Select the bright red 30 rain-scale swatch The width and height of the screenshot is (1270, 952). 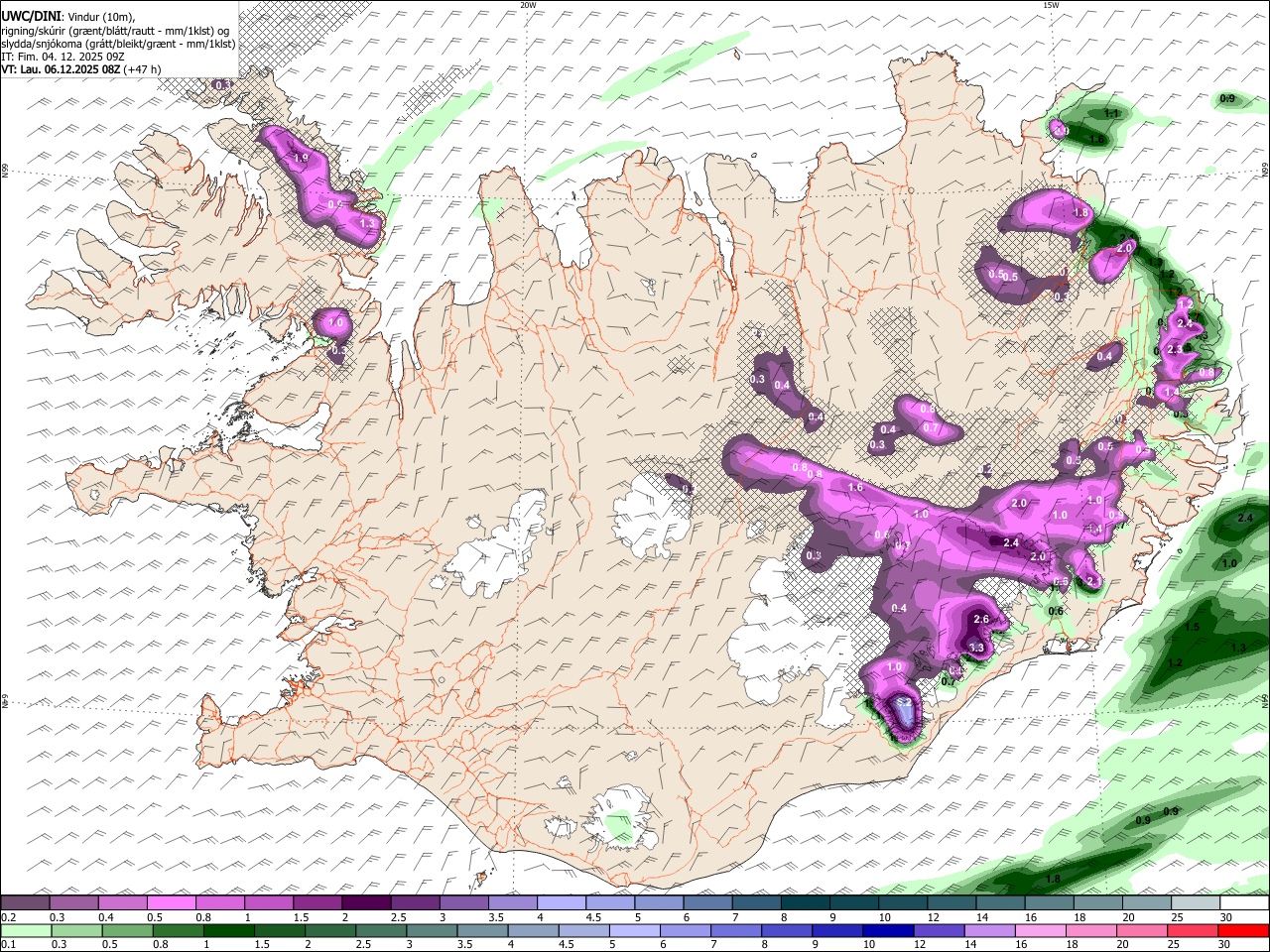point(1242,931)
